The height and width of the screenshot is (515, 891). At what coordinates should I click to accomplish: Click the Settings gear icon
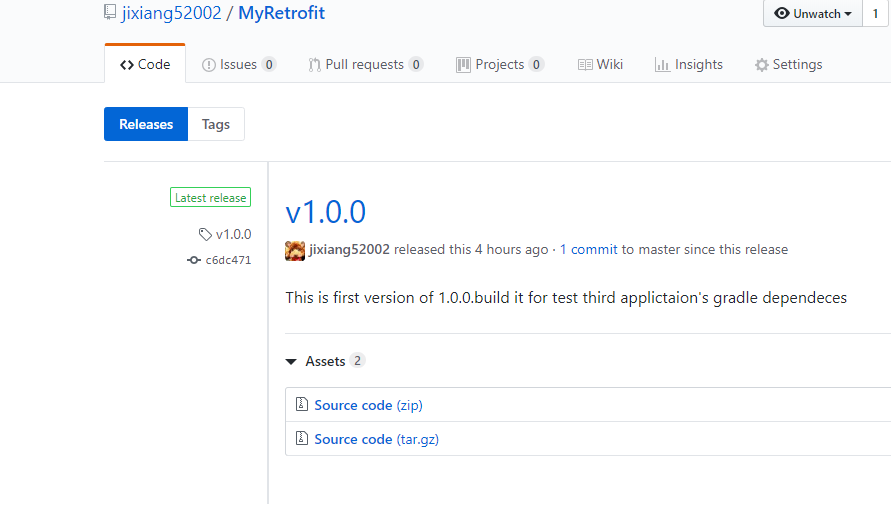[x=761, y=65]
